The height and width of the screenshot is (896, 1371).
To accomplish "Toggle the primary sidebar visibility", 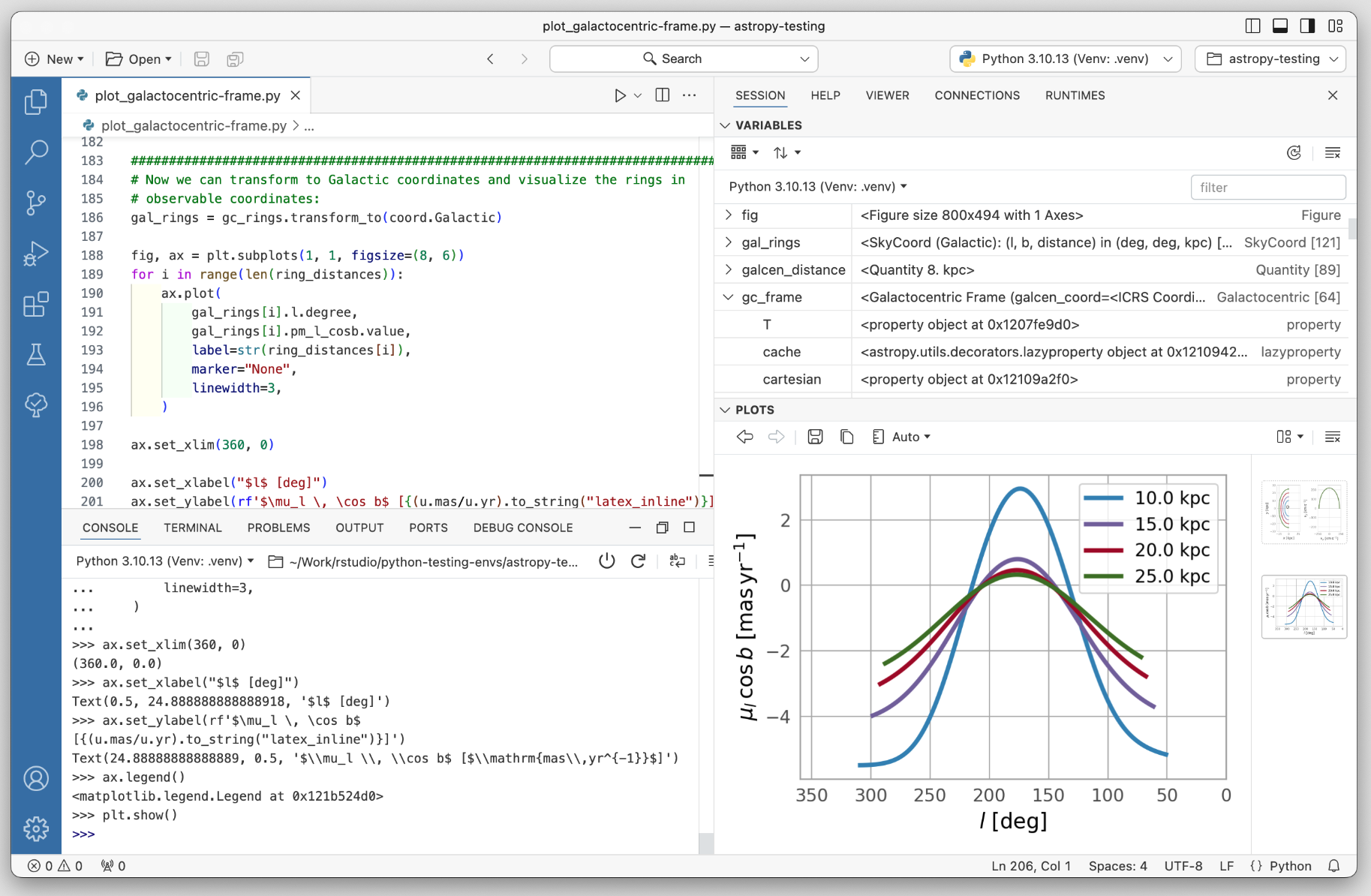I will pos(1252,26).
